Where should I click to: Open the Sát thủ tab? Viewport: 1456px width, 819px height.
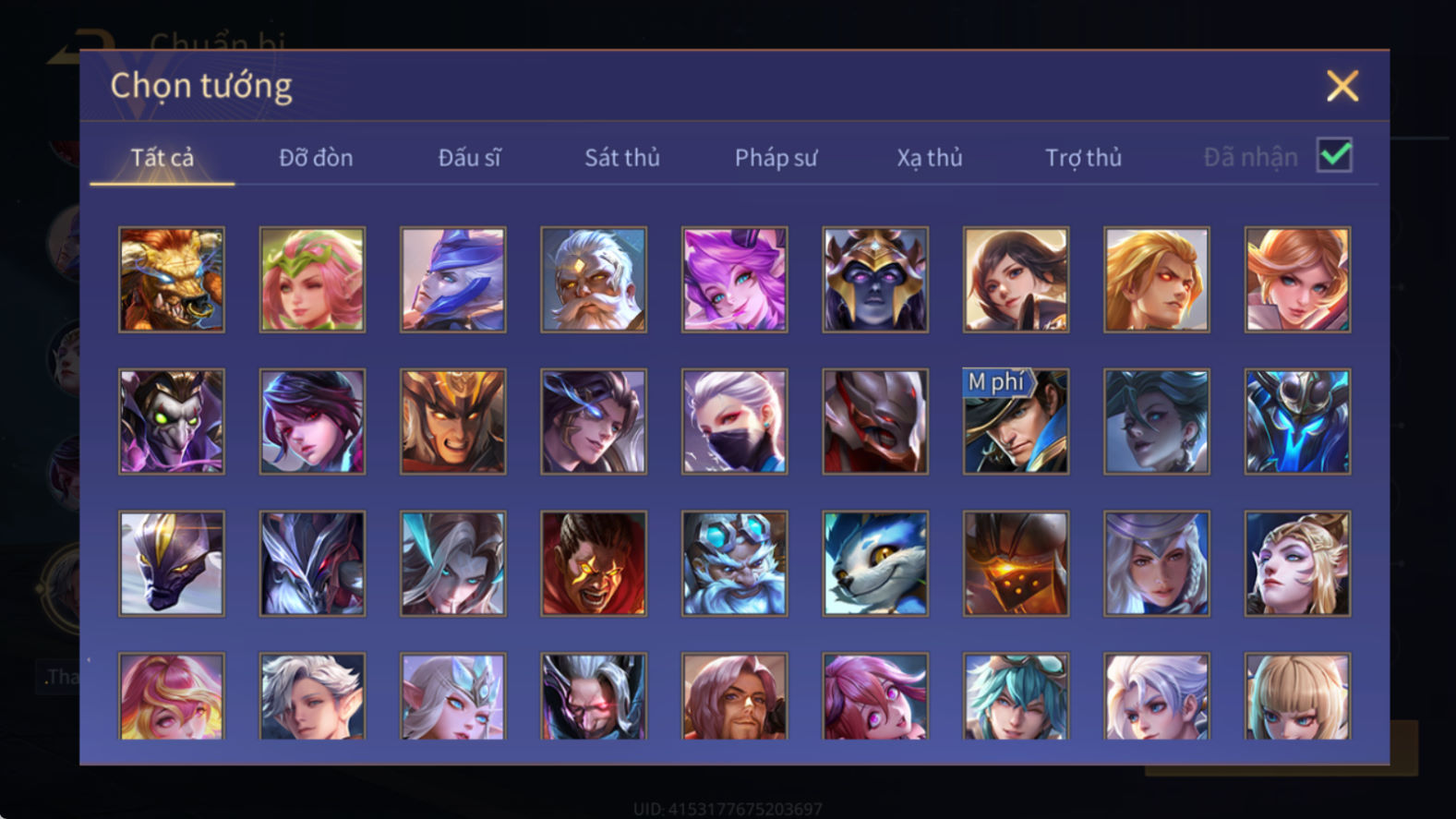(622, 158)
